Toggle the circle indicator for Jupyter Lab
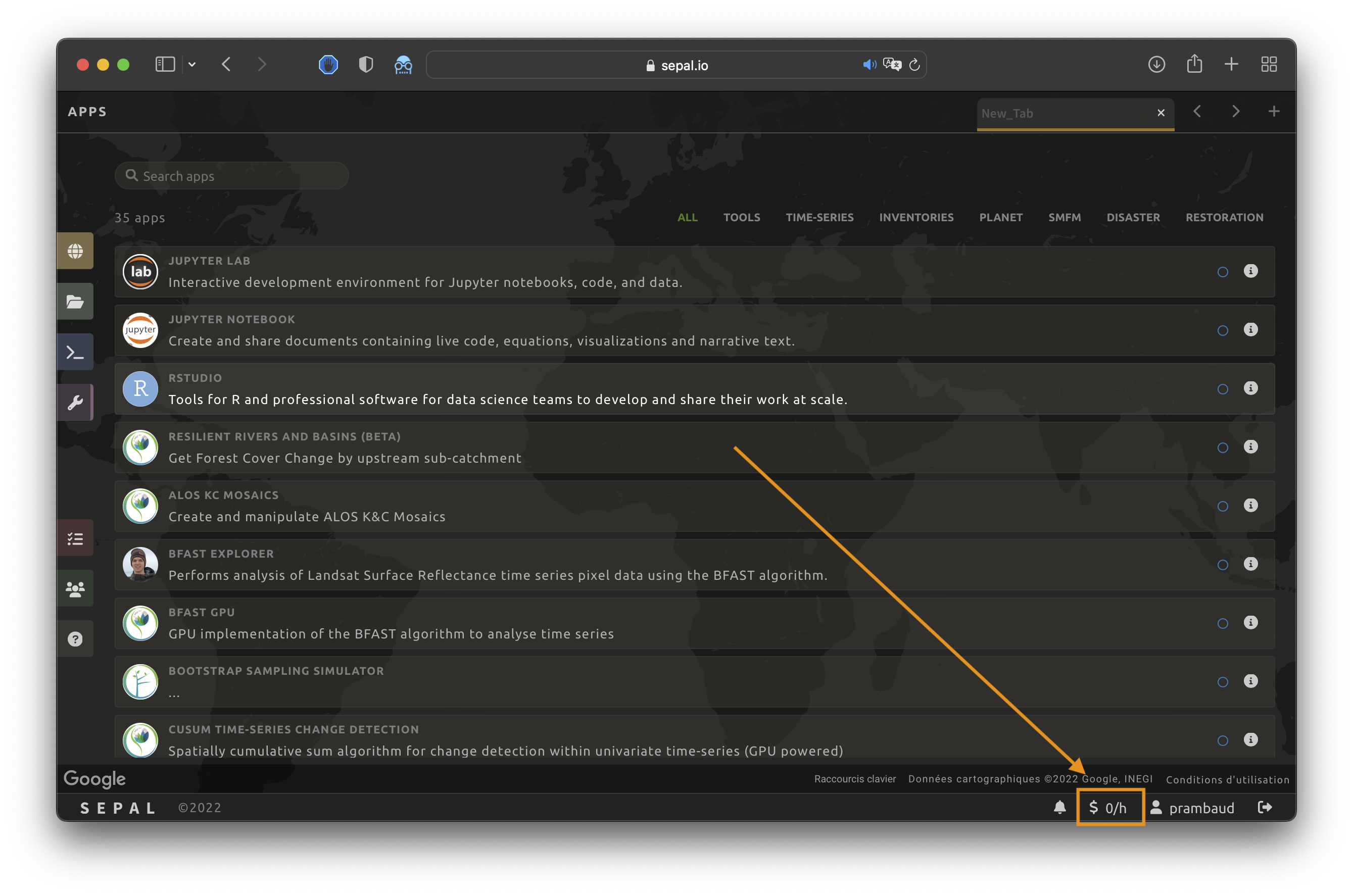The height and width of the screenshot is (896, 1353). (x=1223, y=272)
